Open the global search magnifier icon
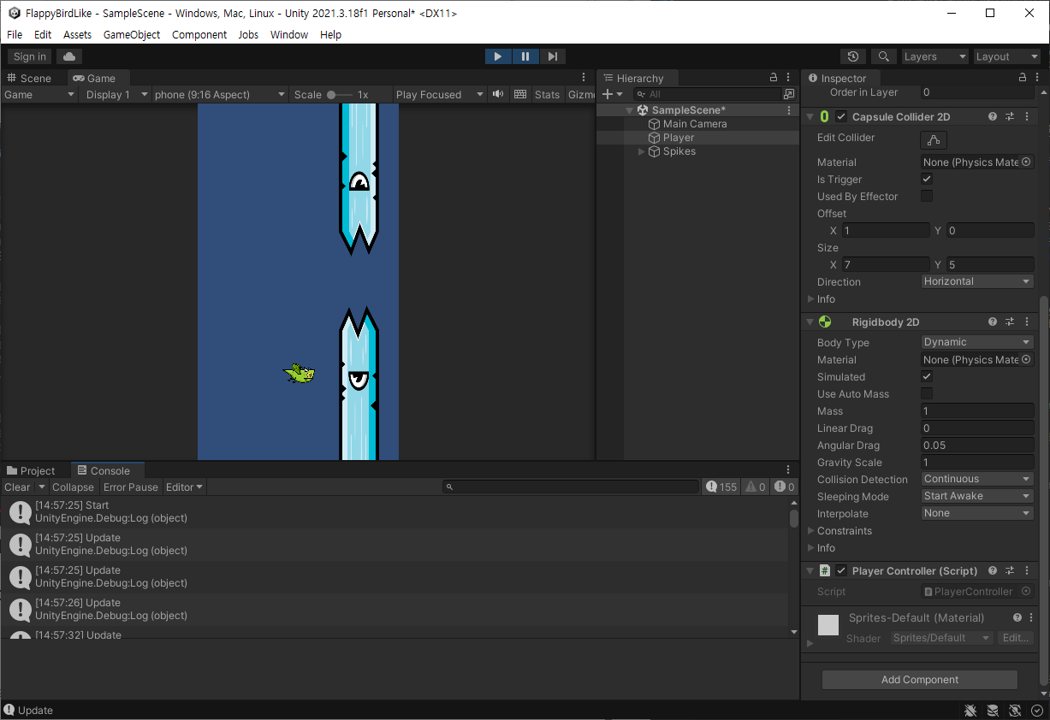1050x720 pixels. [x=883, y=56]
